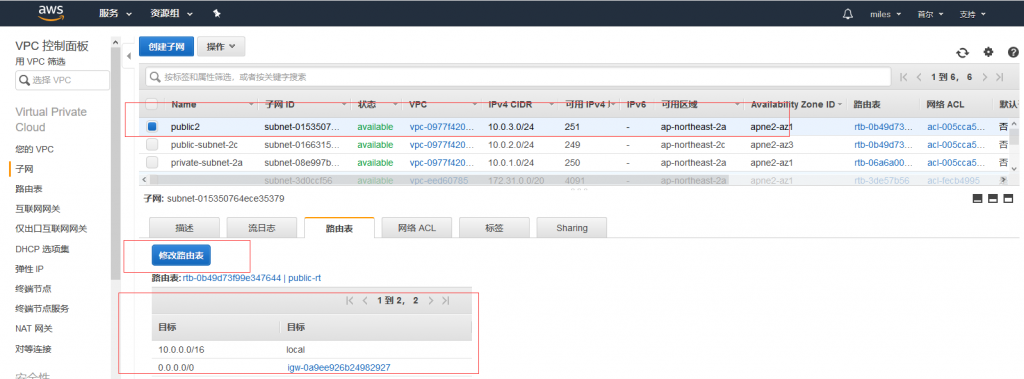Switch to the 网络 ACL tab
This screenshot has width=1024, height=379.
tap(417, 228)
